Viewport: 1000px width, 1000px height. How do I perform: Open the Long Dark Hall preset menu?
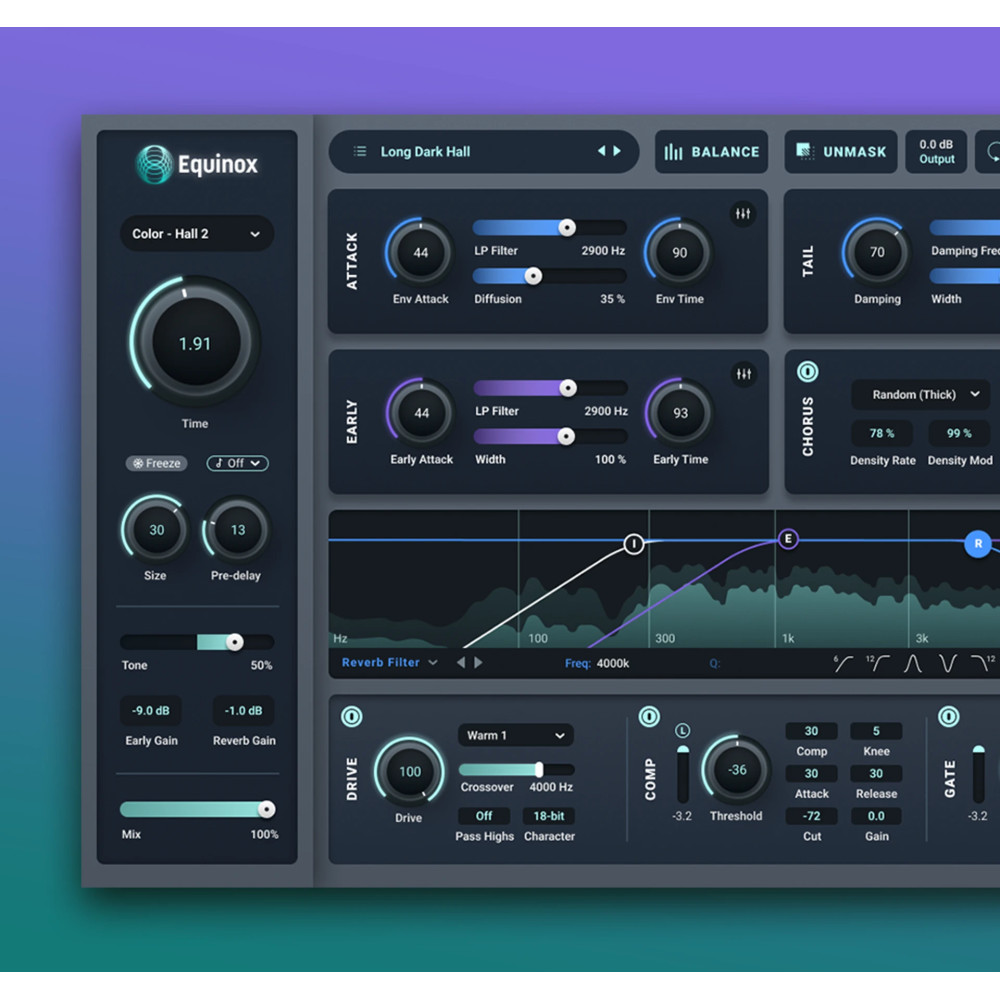click(483, 151)
